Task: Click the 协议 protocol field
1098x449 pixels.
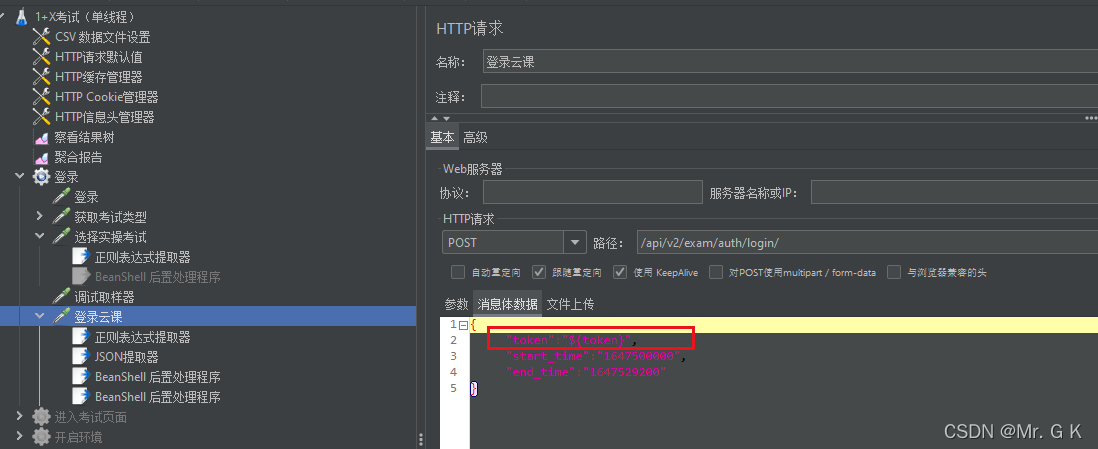Action: point(592,192)
